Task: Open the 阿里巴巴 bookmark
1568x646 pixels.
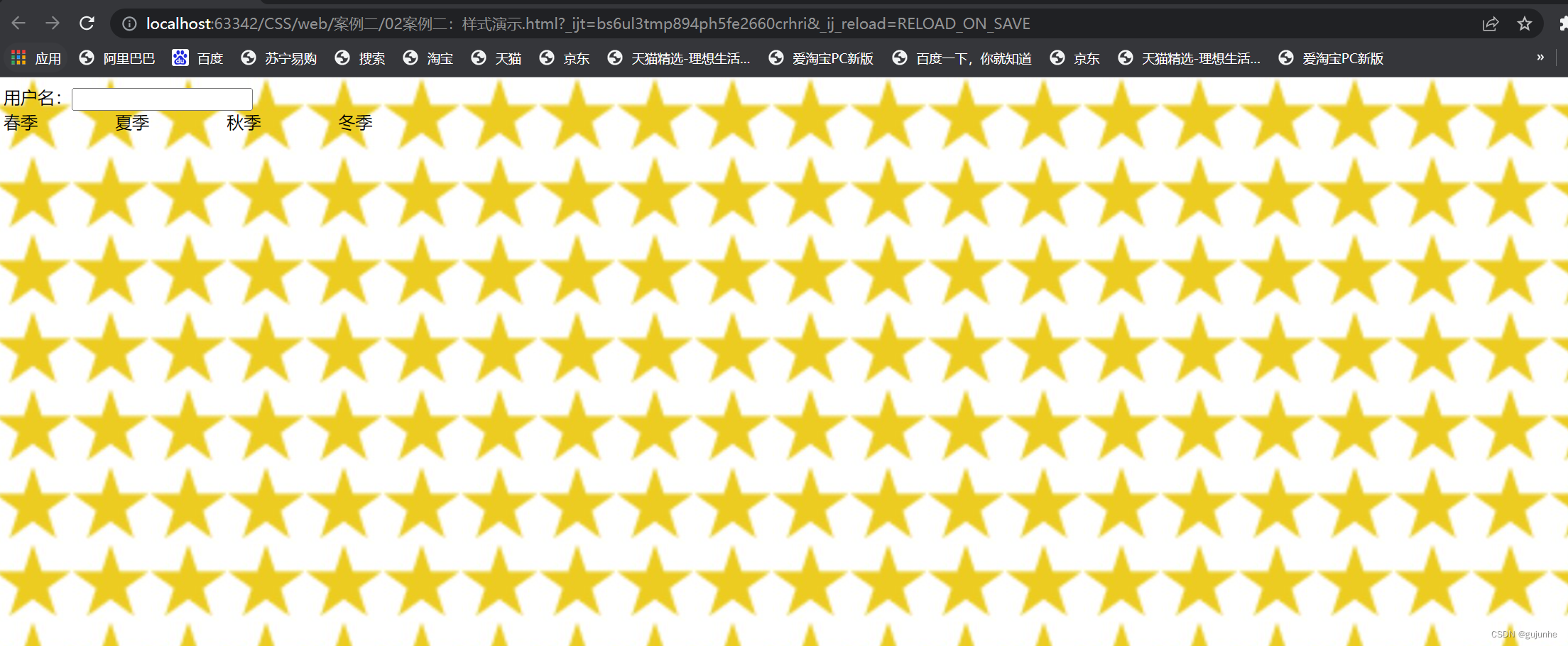Action: [117, 58]
